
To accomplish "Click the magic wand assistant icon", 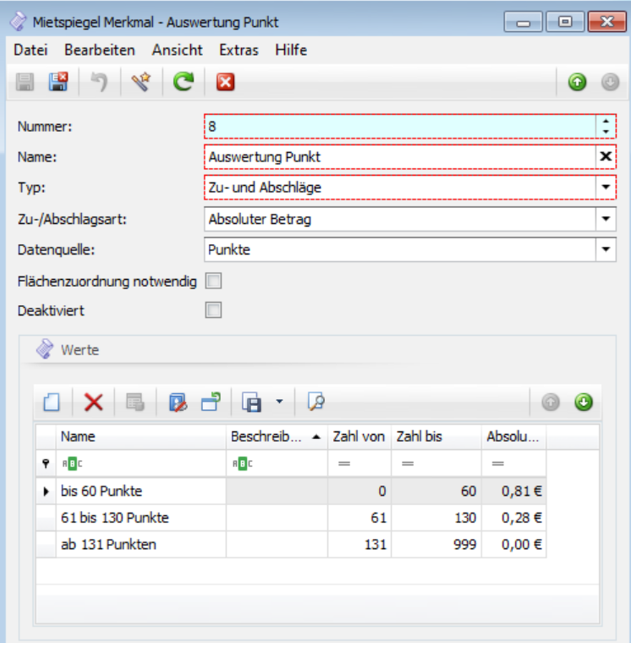I will click(x=141, y=83).
